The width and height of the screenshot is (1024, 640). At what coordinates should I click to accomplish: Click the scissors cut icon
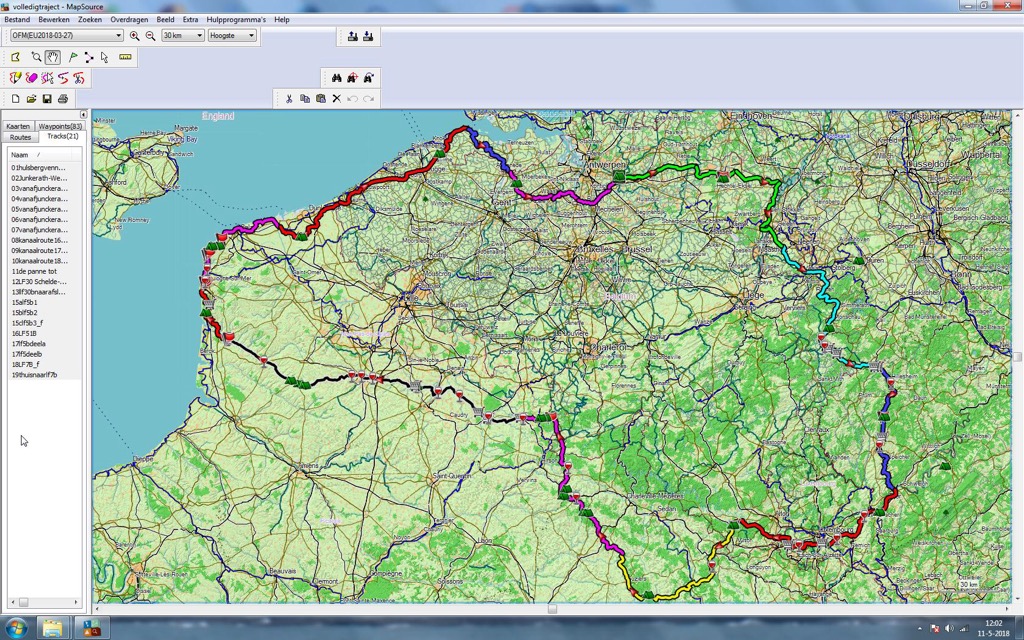pyautogui.click(x=289, y=99)
